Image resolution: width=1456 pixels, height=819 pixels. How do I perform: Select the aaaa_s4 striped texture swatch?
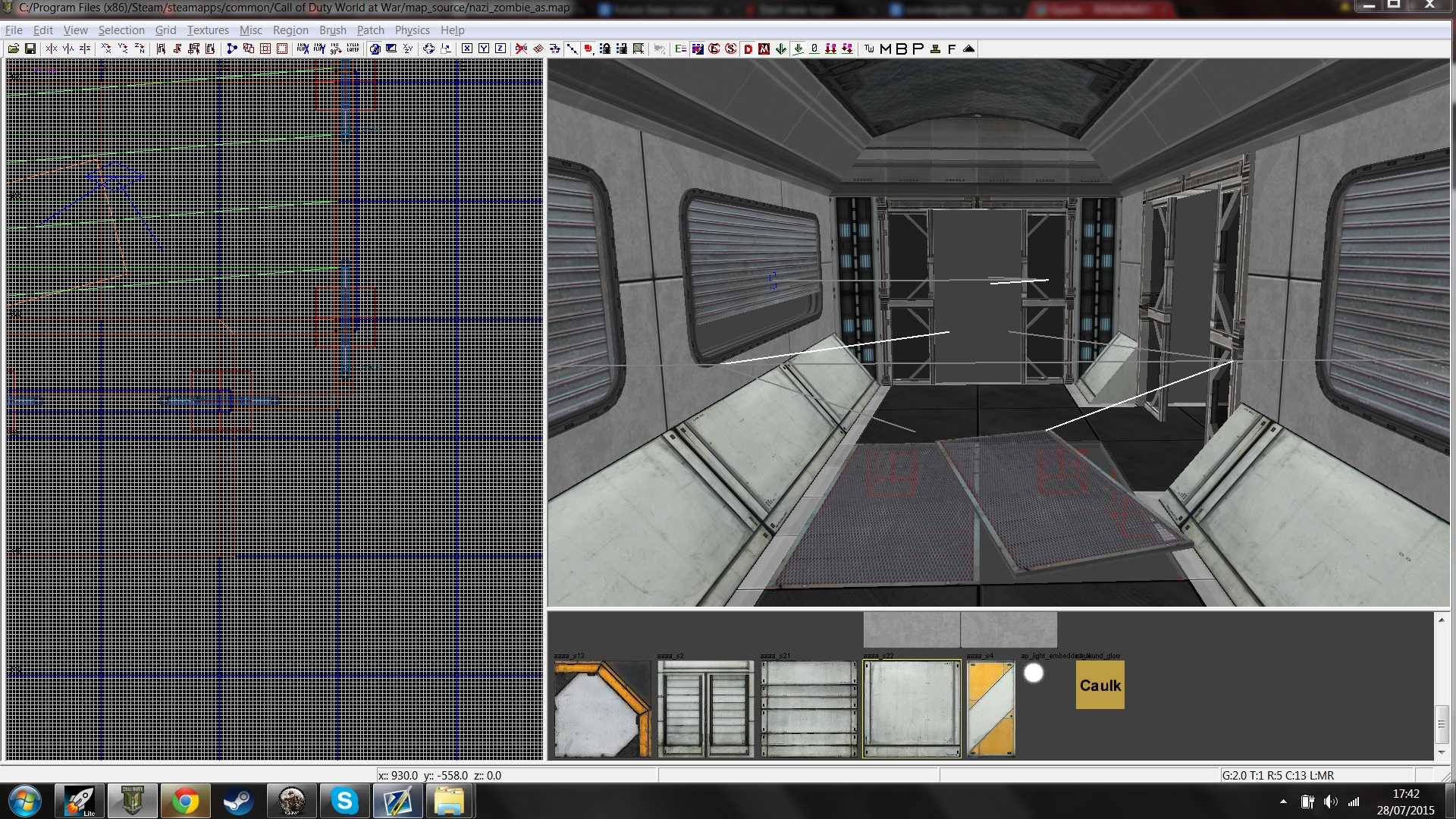pyautogui.click(x=990, y=708)
